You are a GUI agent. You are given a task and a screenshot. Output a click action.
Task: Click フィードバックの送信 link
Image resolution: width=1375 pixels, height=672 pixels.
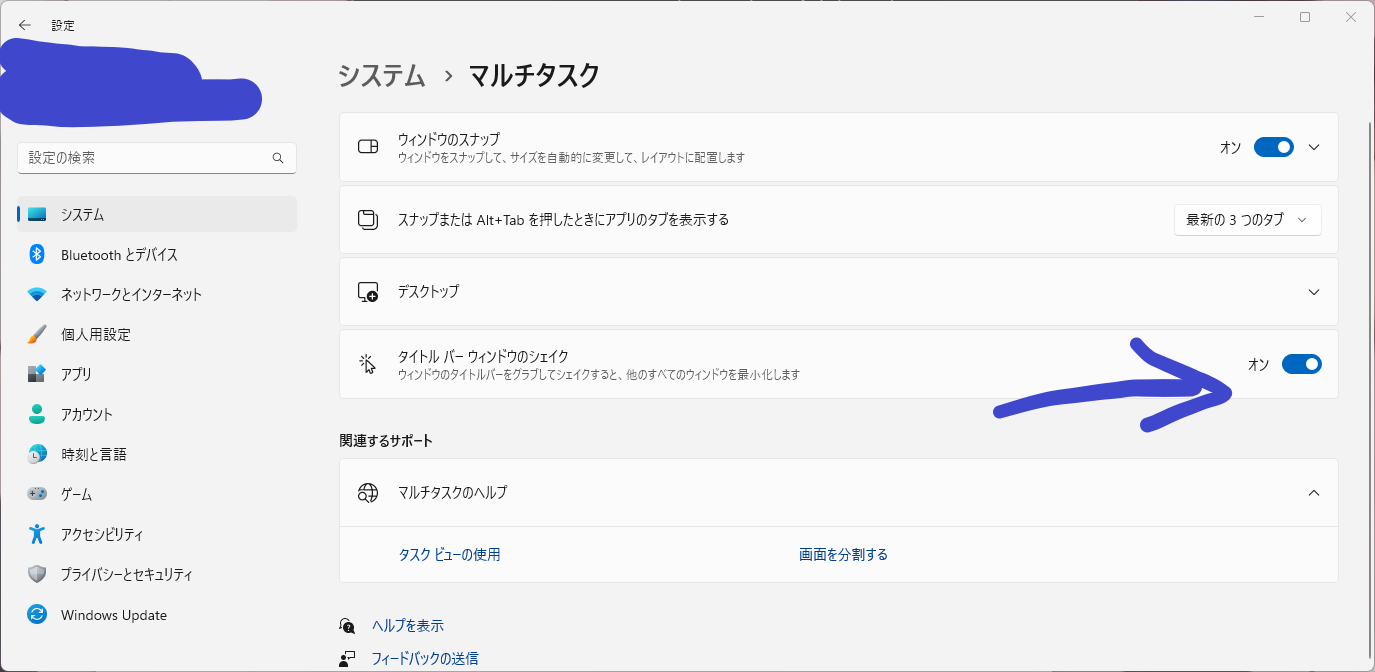pos(424,659)
